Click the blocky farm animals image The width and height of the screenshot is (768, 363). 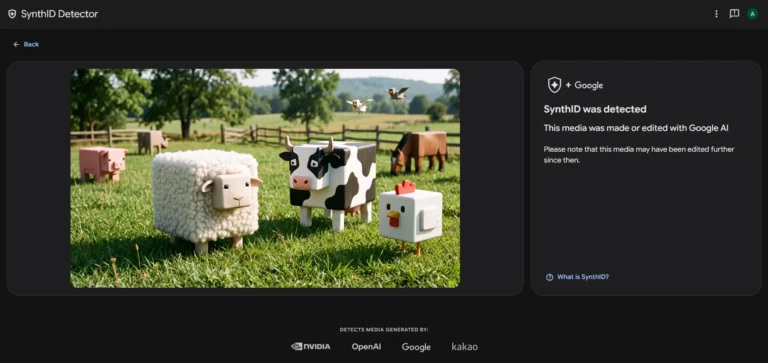[265, 178]
